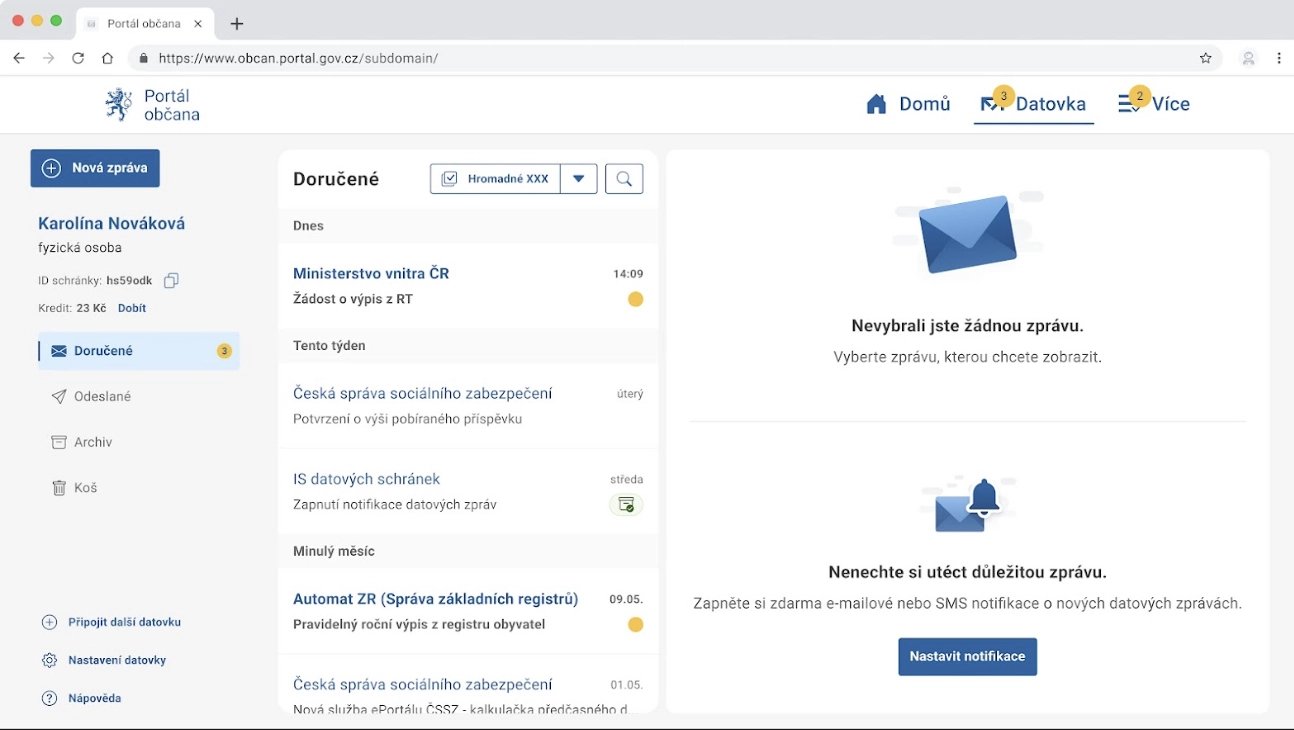Open the Připojit další datovku link

[x=111, y=622]
